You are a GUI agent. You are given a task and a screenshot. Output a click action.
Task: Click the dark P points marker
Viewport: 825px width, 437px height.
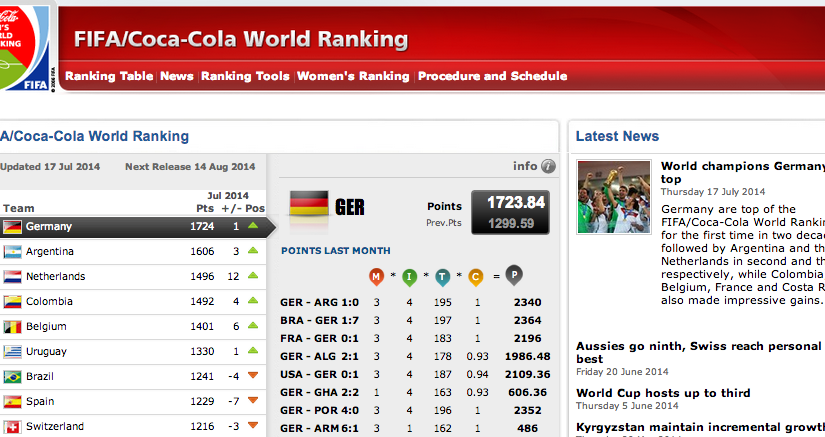(x=514, y=276)
